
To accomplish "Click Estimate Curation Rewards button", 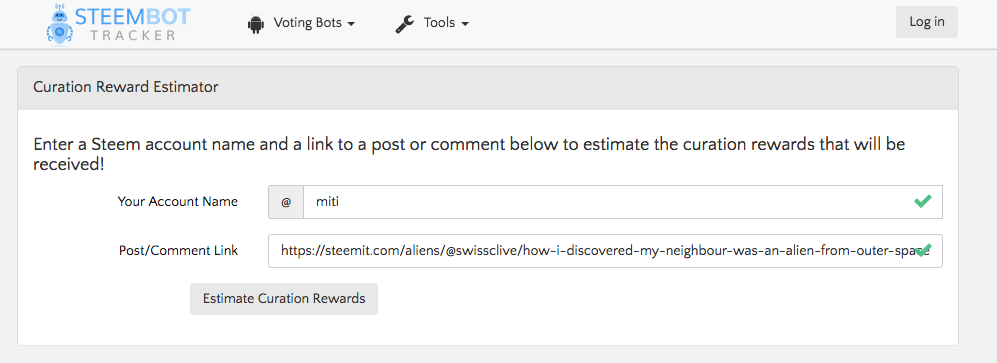I will pyautogui.click(x=284, y=299).
